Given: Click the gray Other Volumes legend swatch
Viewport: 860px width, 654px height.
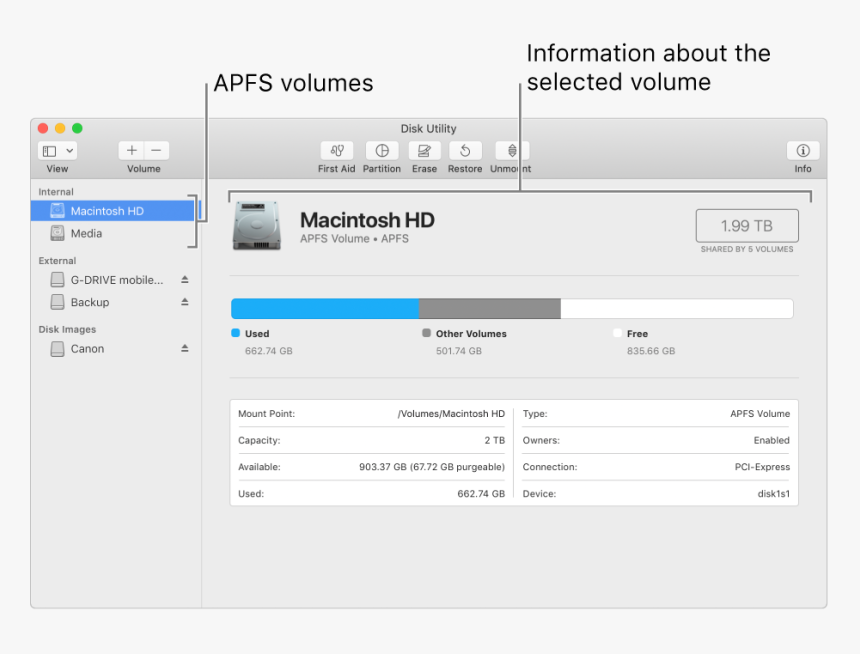Looking at the screenshot, I should 427,333.
